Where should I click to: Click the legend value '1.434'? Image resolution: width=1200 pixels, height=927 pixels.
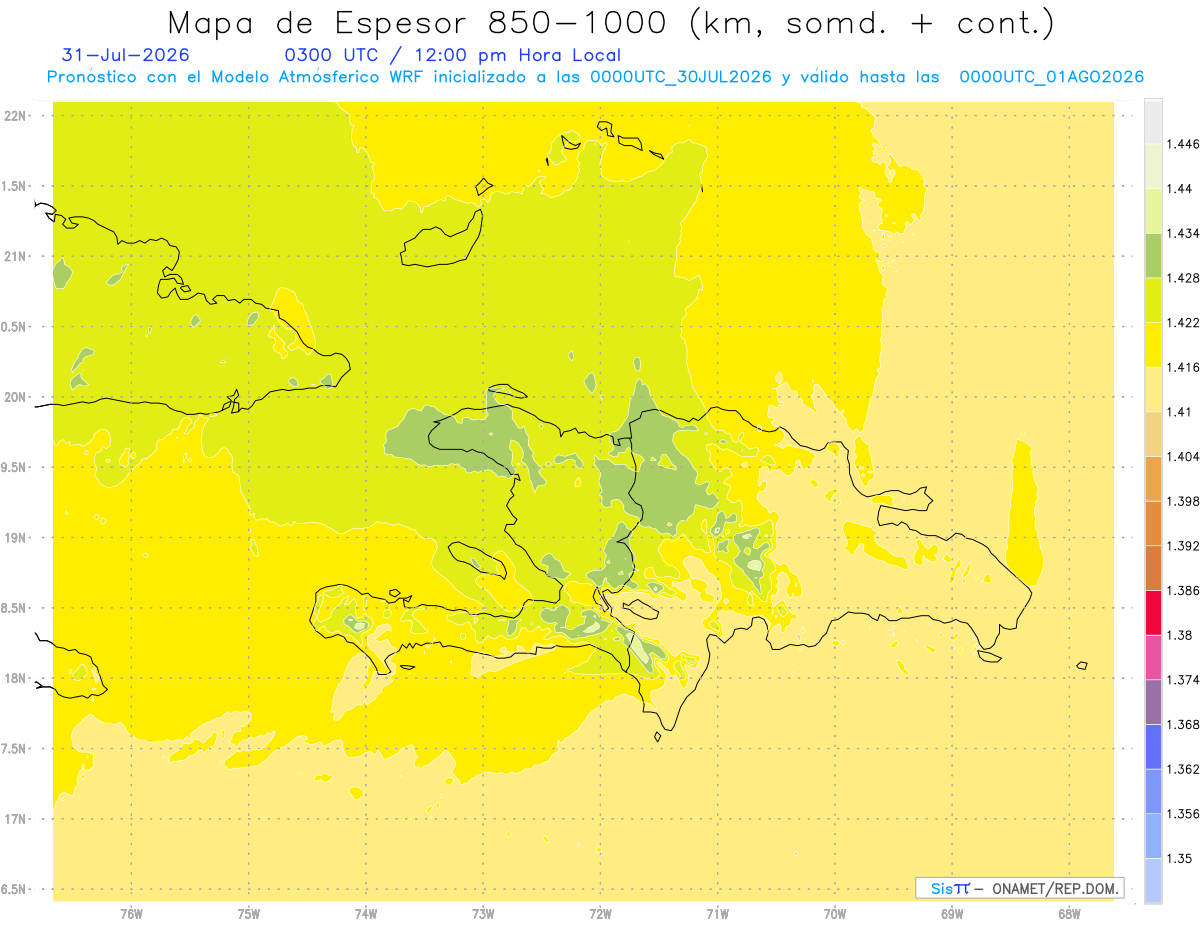coord(1184,233)
